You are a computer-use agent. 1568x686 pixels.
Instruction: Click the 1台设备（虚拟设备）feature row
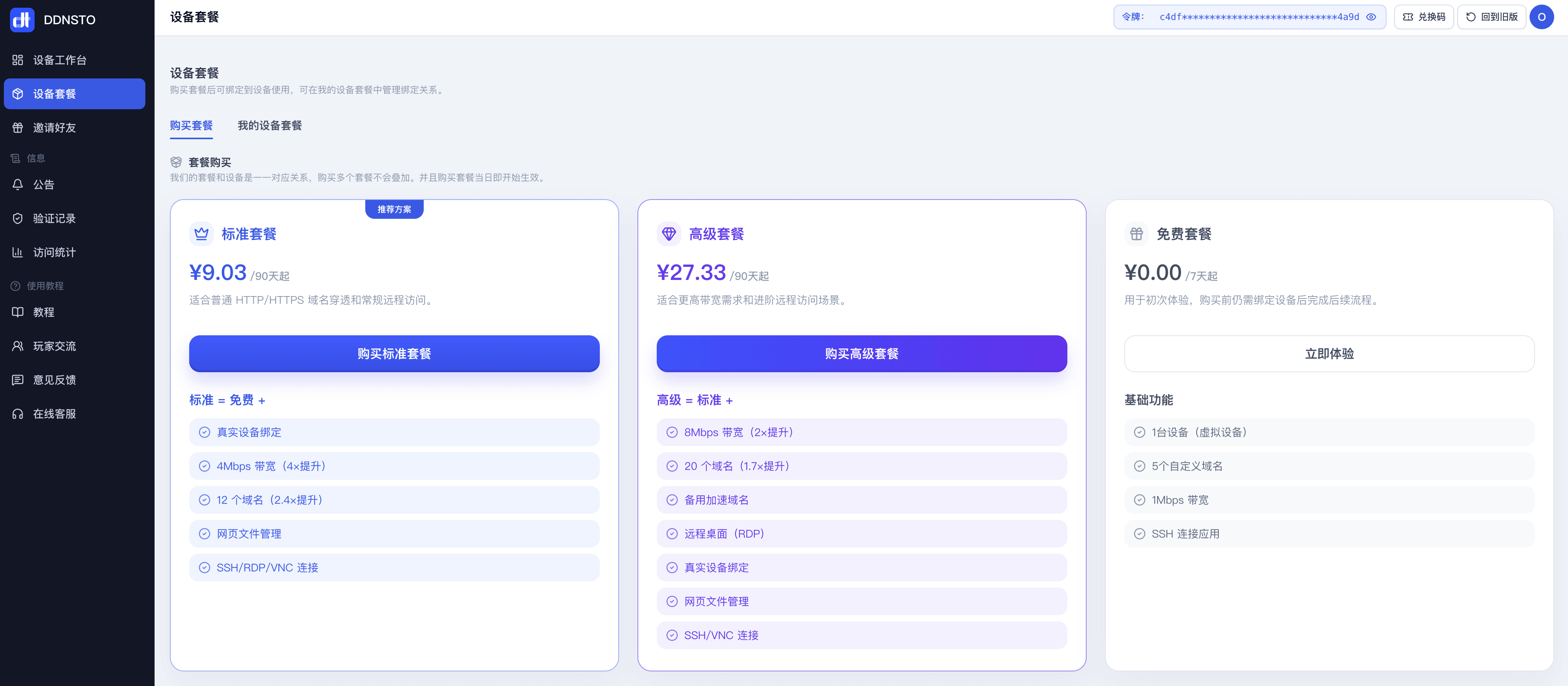tap(1329, 432)
